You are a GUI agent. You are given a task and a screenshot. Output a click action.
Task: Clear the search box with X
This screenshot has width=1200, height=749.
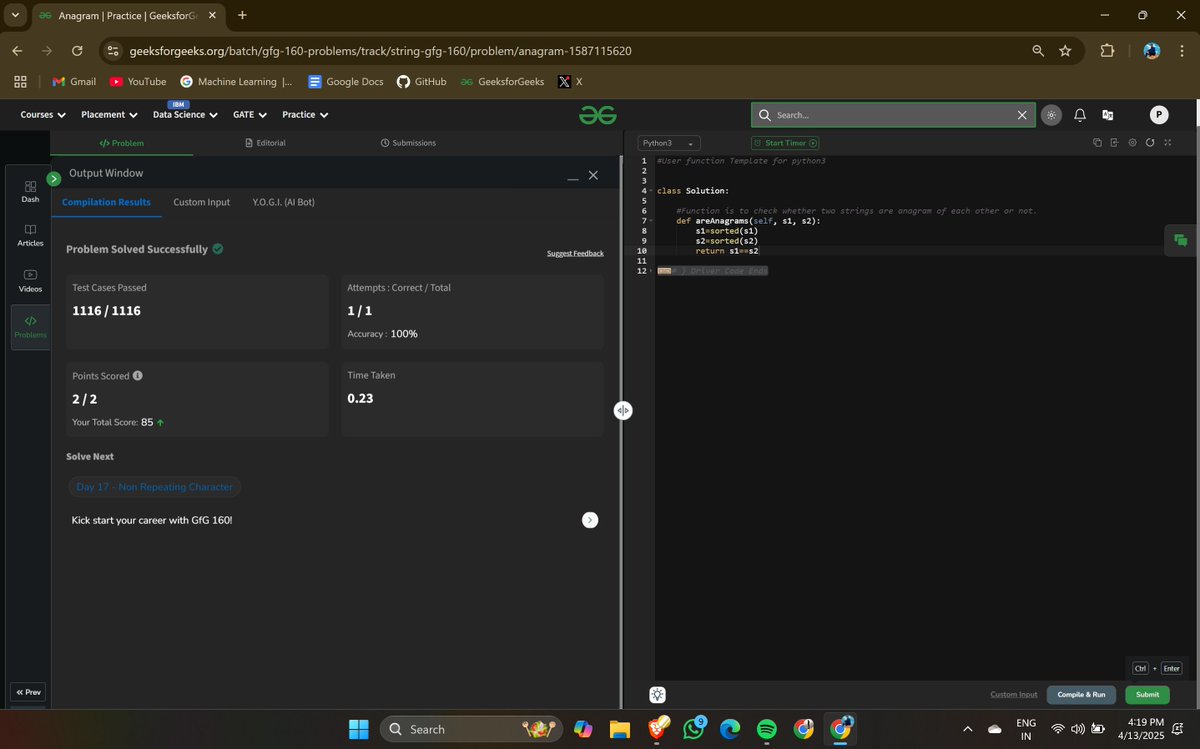click(1022, 115)
